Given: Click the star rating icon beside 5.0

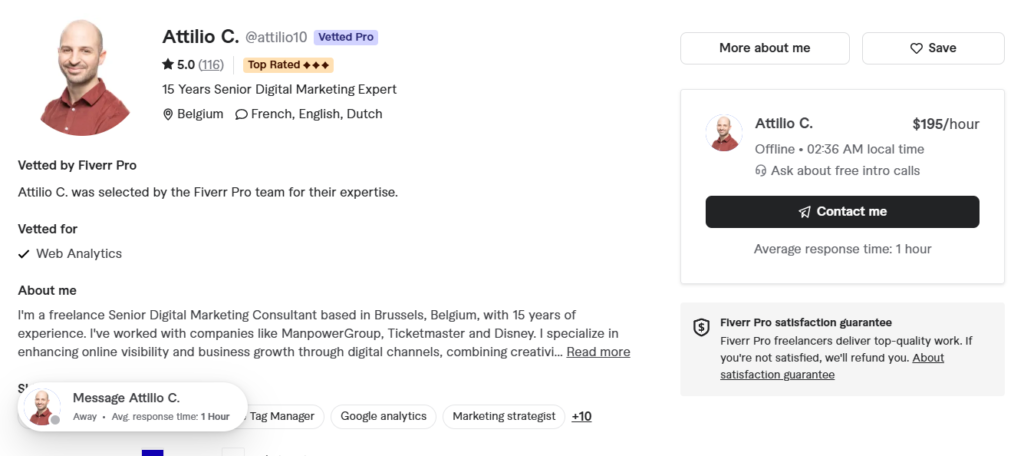Looking at the screenshot, I should 168,64.
